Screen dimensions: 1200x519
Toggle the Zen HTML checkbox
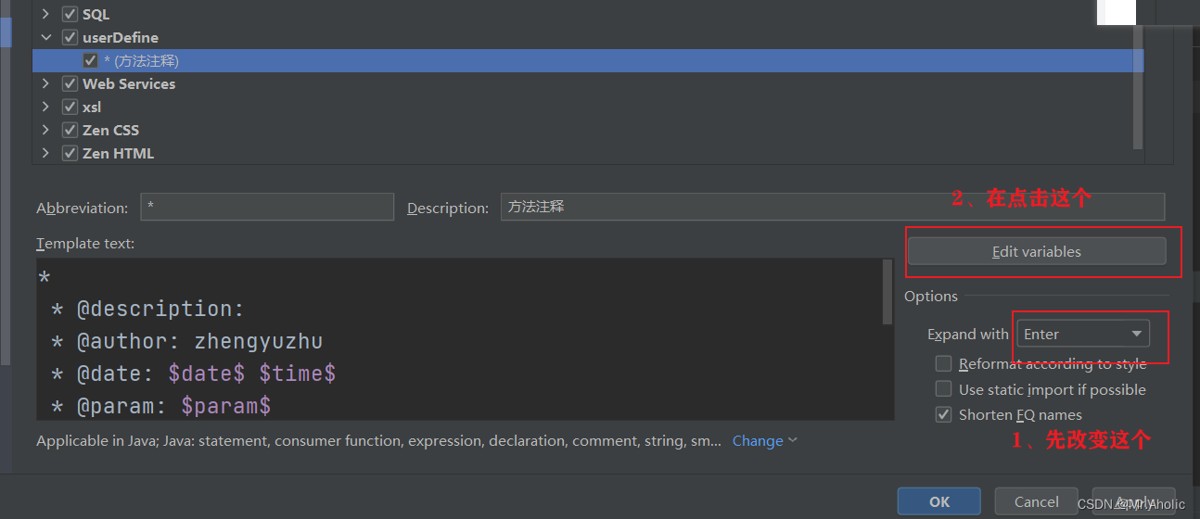(x=70, y=153)
